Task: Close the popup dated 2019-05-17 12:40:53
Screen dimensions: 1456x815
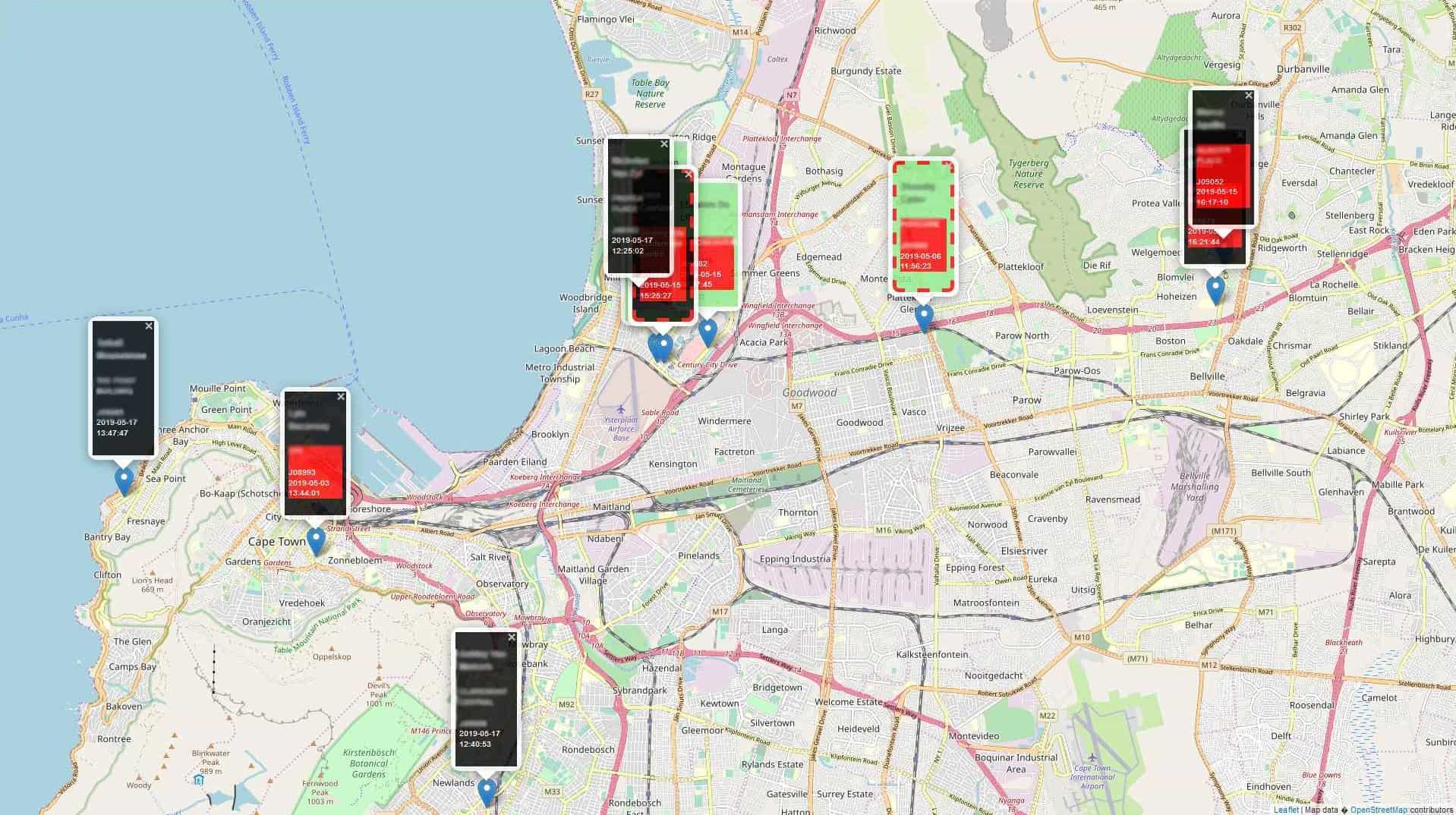Action: point(512,637)
